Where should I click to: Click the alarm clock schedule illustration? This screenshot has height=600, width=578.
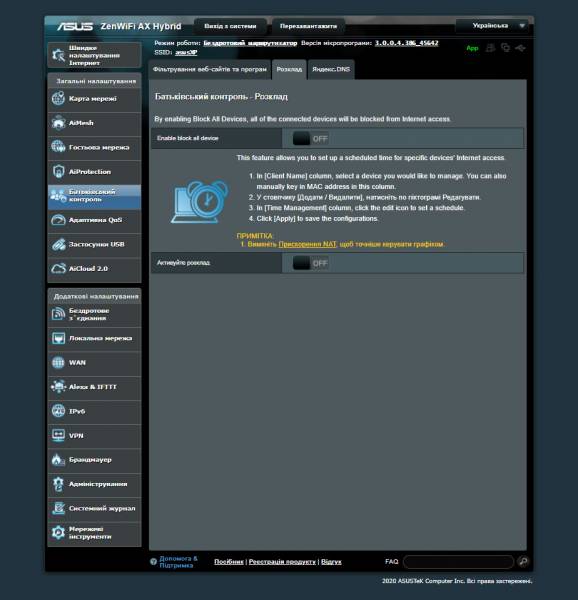tap(200, 202)
